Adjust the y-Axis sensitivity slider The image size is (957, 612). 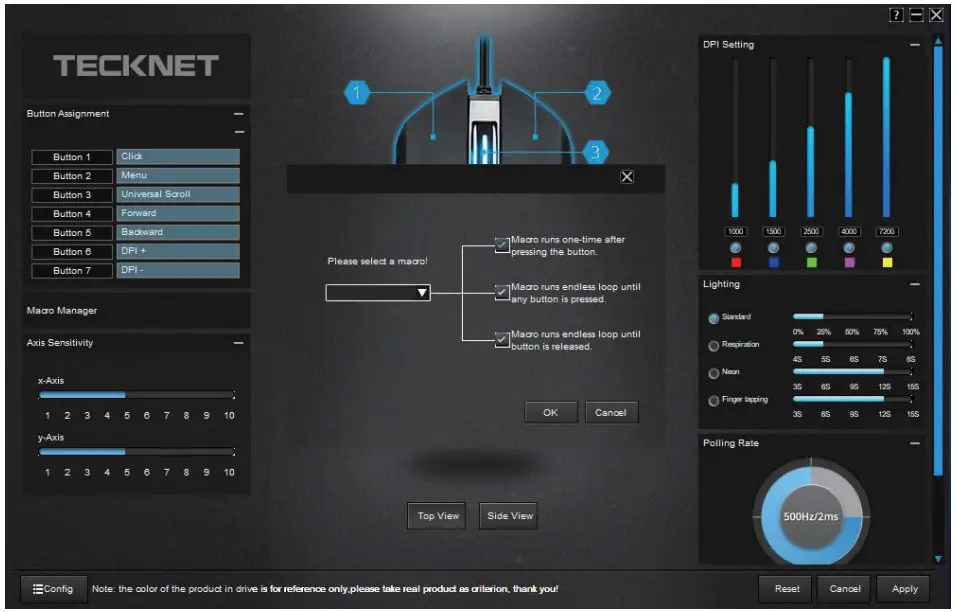(x=137, y=452)
